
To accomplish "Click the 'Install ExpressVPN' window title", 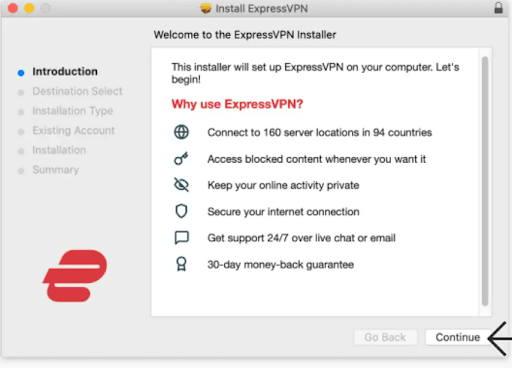I will pos(262,8).
